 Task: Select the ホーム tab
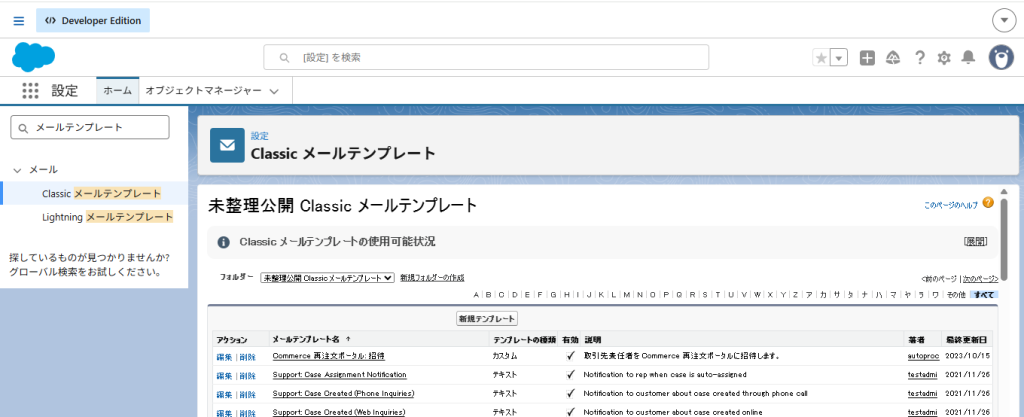click(x=118, y=91)
